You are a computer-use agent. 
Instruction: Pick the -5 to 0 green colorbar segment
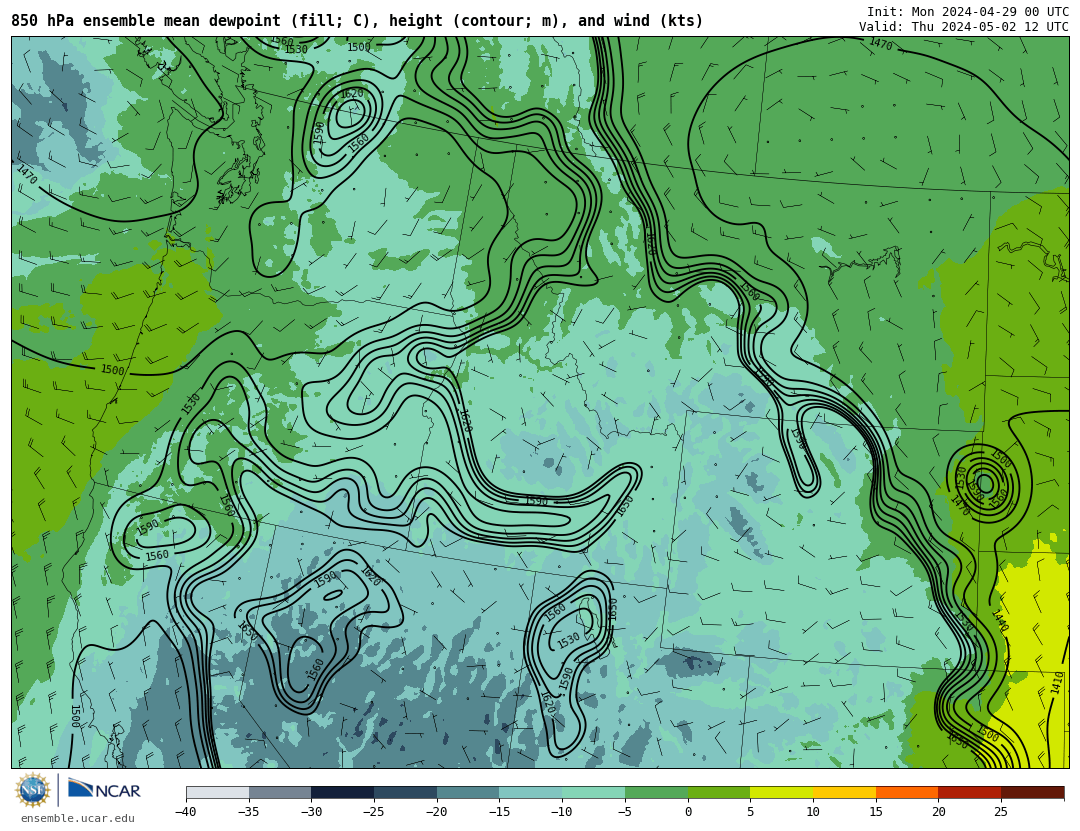(x=656, y=792)
